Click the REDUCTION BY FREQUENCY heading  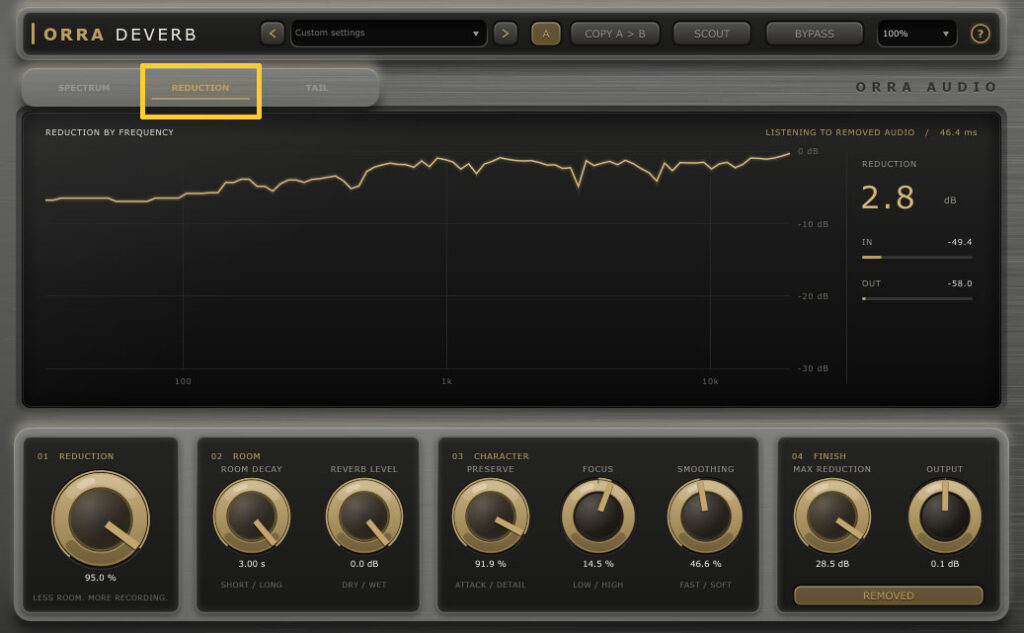[109, 132]
